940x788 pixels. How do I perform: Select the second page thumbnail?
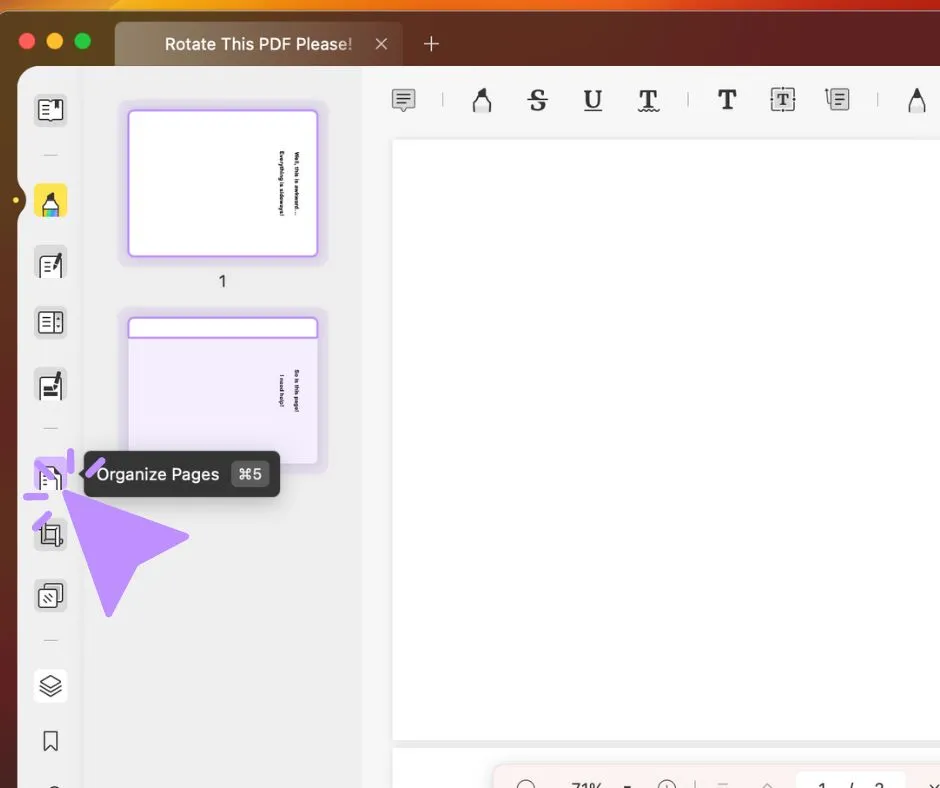pyautogui.click(x=222, y=390)
